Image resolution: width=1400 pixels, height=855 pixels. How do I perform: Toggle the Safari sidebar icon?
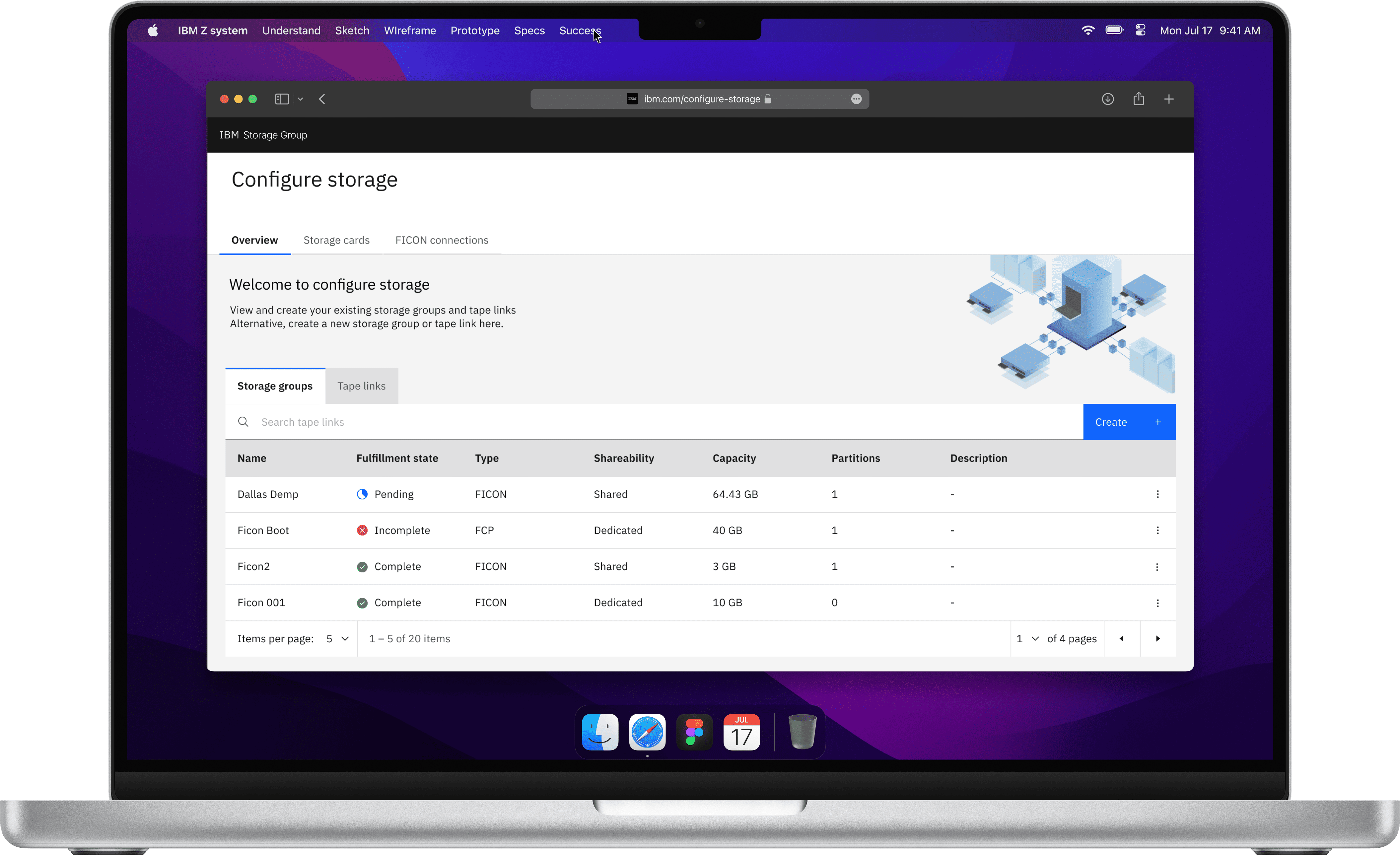[282, 99]
